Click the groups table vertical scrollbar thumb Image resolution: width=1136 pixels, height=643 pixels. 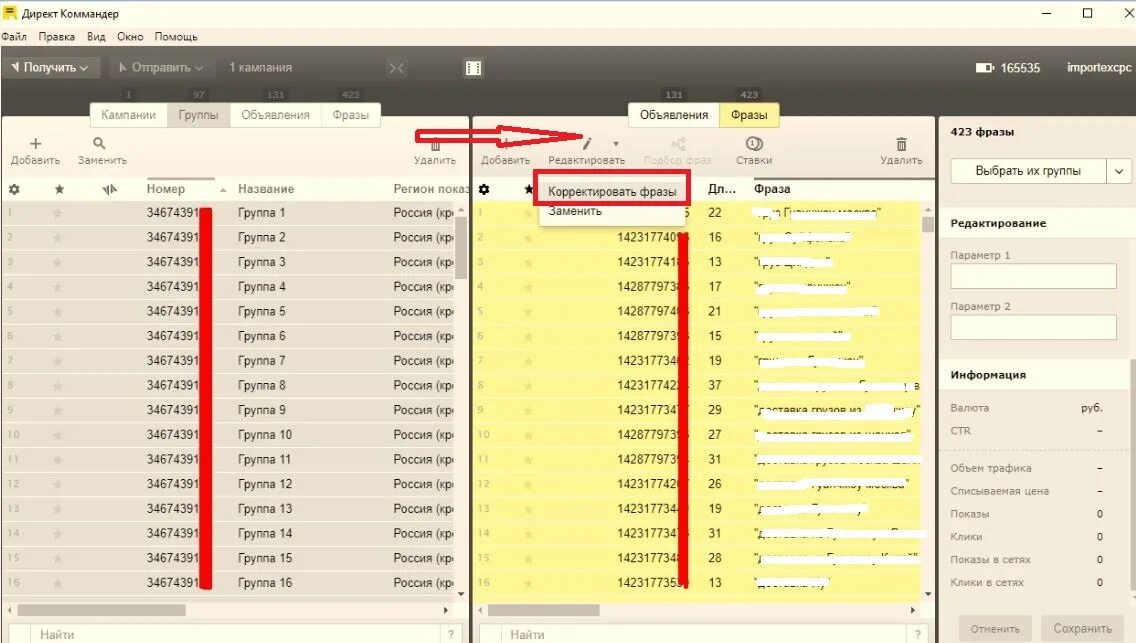(x=462, y=247)
